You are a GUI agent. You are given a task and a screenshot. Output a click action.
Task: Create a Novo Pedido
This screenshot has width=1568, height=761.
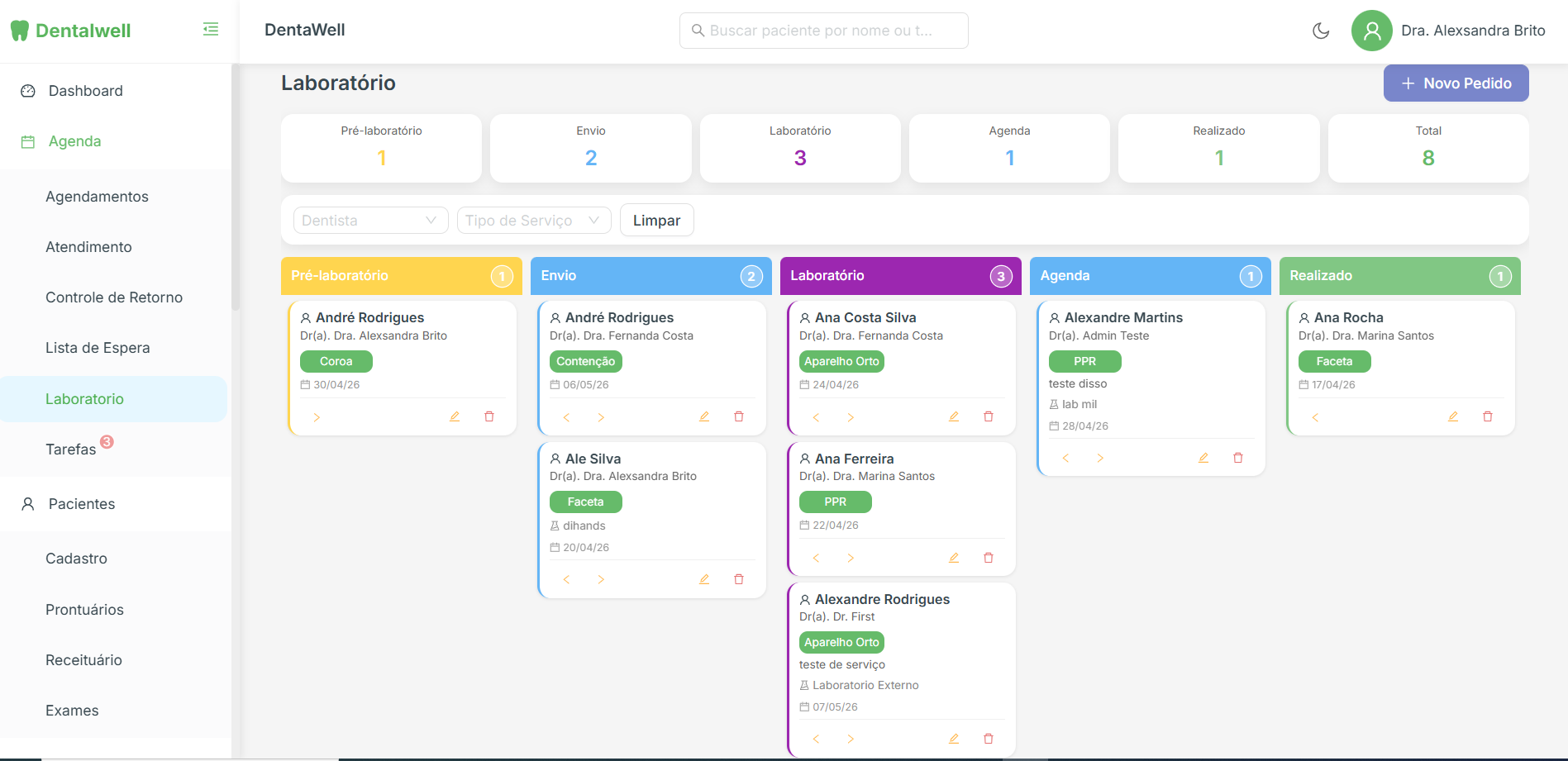[1456, 83]
